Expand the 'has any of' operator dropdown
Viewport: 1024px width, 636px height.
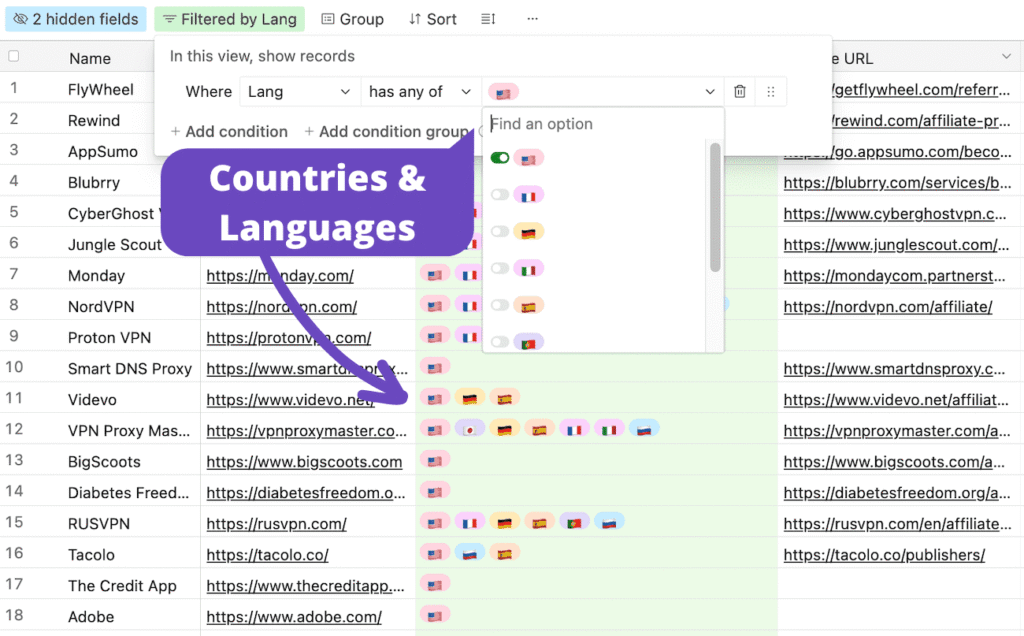click(x=421, y=91)
